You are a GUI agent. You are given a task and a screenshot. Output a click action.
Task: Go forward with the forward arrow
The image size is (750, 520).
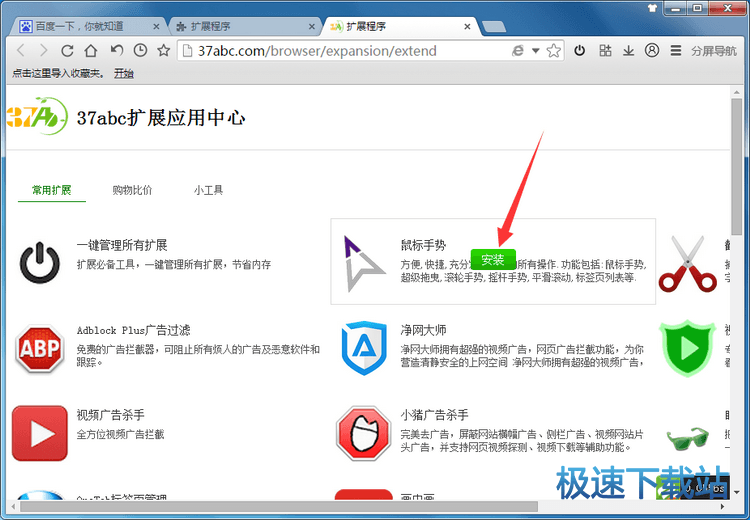tap(44, 50)
